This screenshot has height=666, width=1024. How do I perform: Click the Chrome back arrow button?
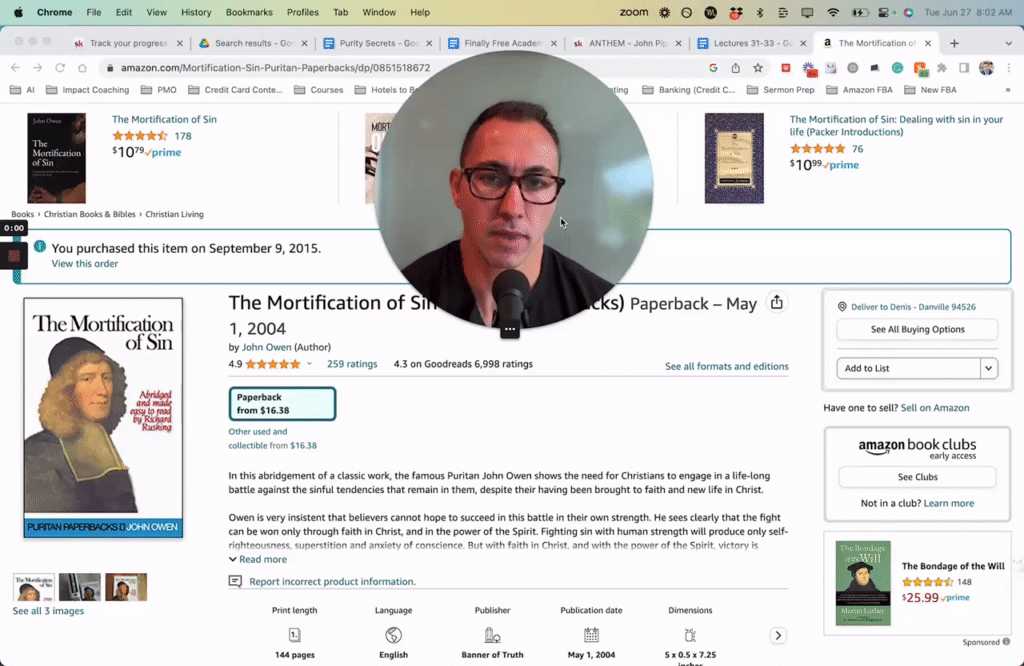[16, 68]
